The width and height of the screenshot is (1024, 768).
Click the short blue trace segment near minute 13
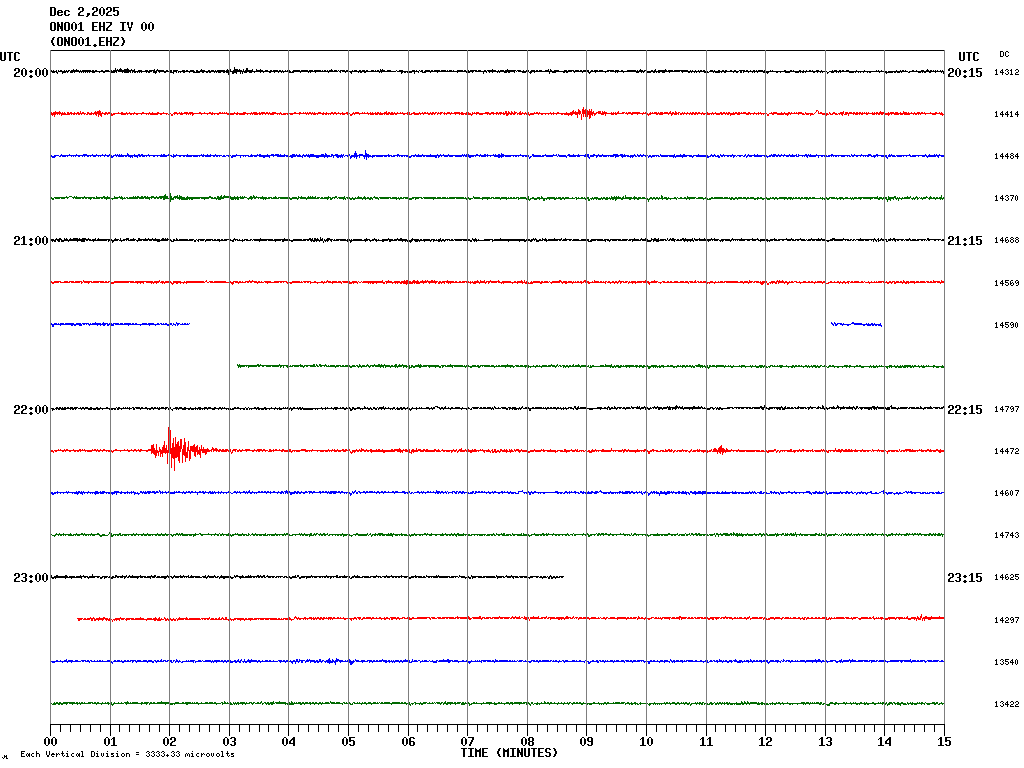[x=855, y=324]
